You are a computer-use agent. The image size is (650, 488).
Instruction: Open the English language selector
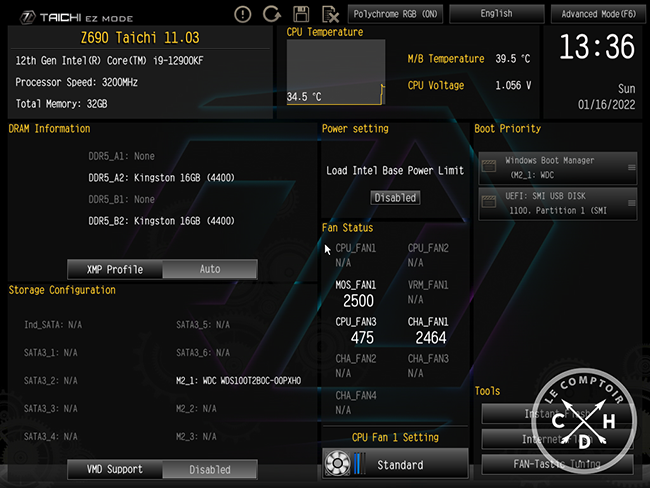[x=496, y=14]
